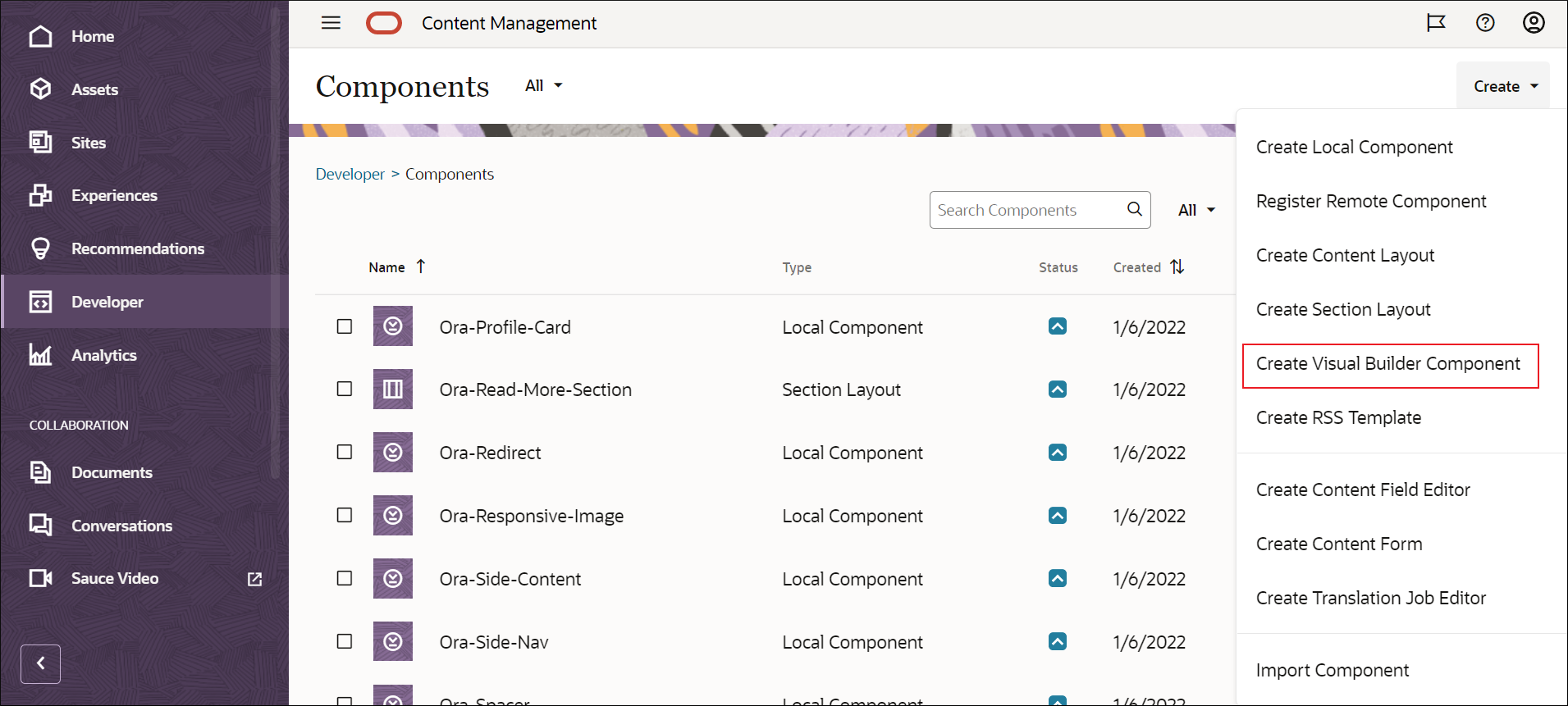Choose Register Remote Component
Image resolution: width=1568 pixels, height=706 pixels.
pyautogui.click(x=1371, y=201)
